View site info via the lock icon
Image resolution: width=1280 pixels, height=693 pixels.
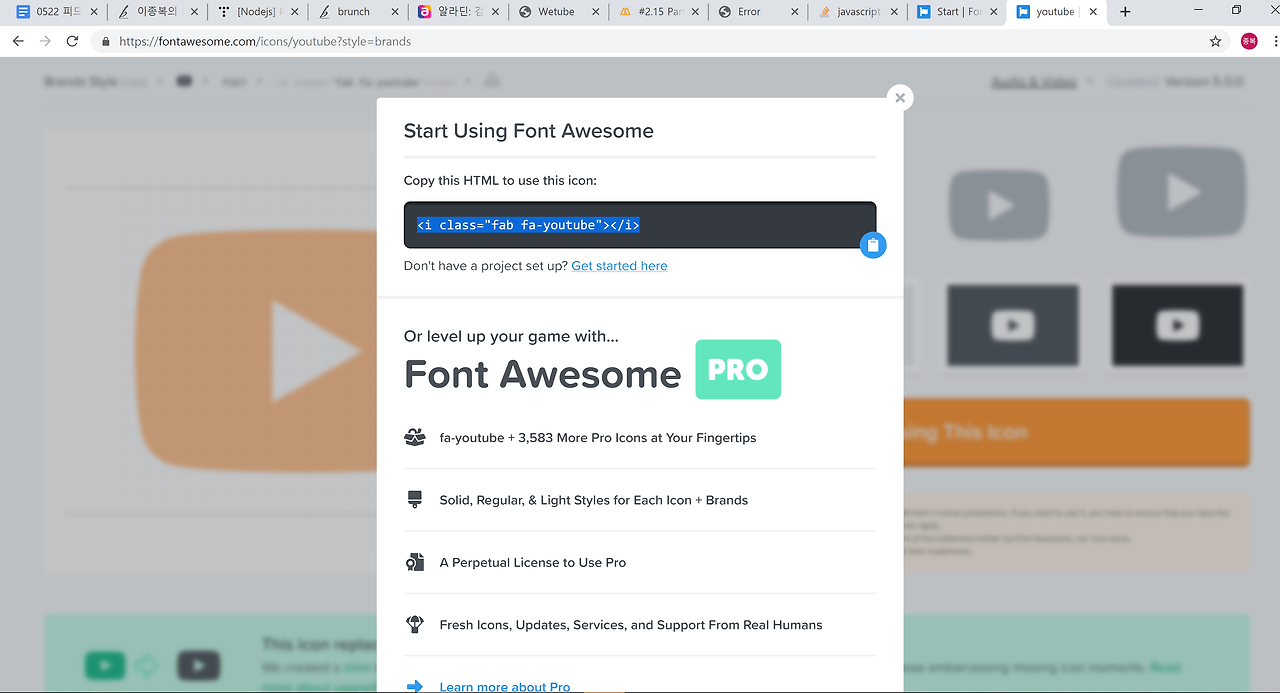[106, 42]
